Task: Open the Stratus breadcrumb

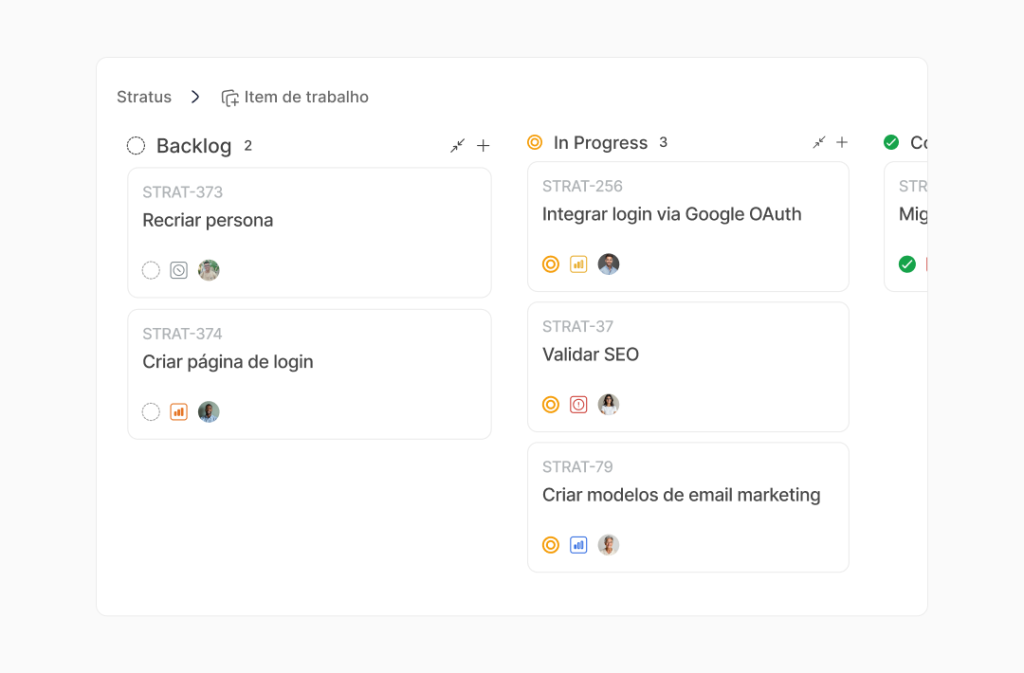Action: [x=144, y=97]
